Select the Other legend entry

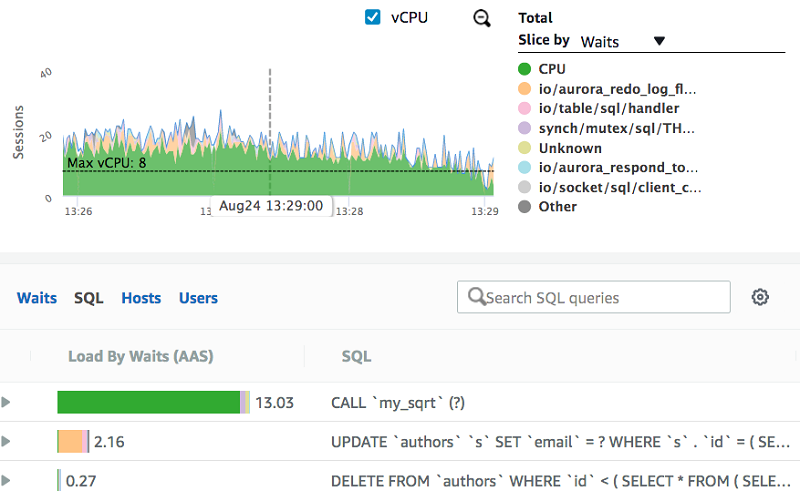click(x=547, y=207)
